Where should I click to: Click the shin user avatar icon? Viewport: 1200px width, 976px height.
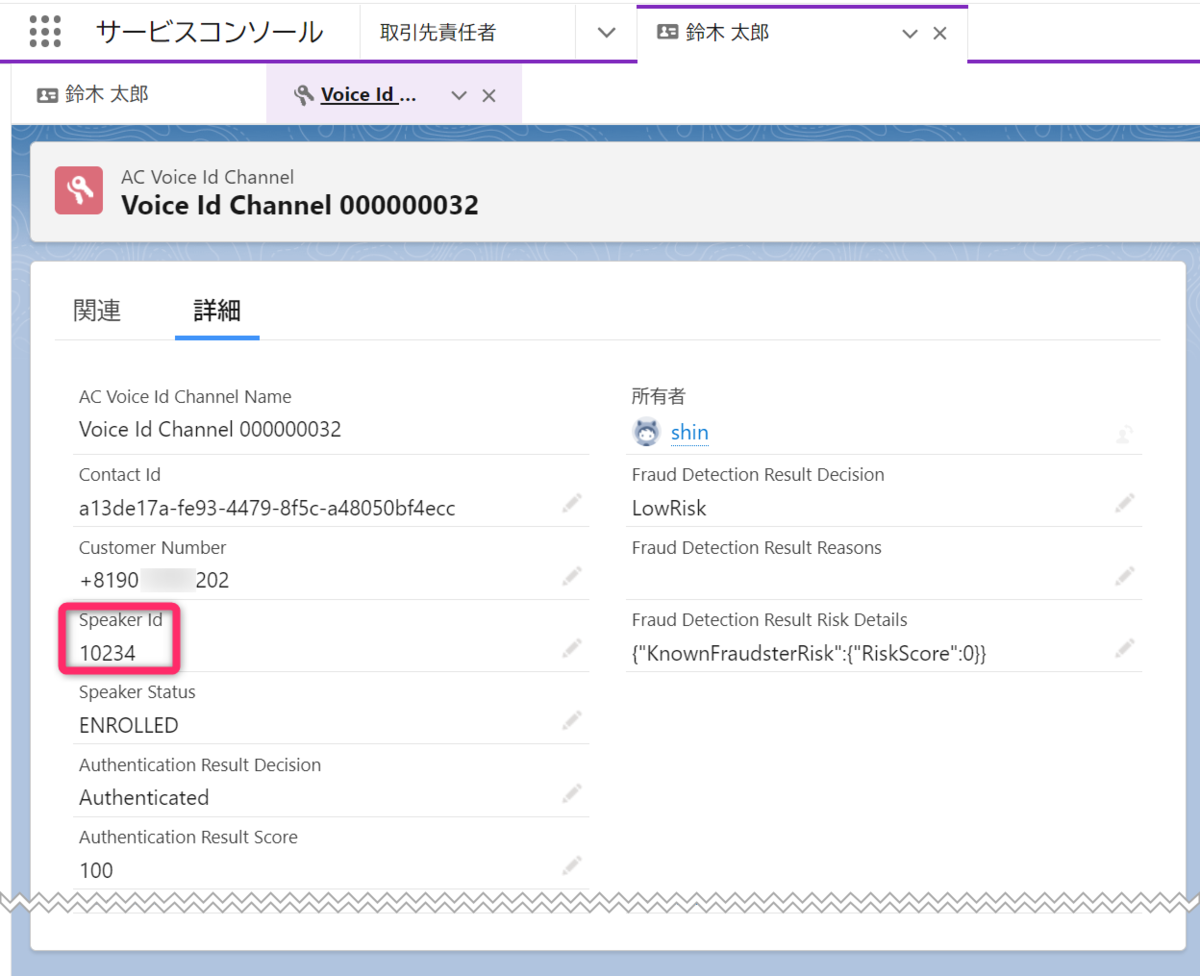click(x=645, y=432)
